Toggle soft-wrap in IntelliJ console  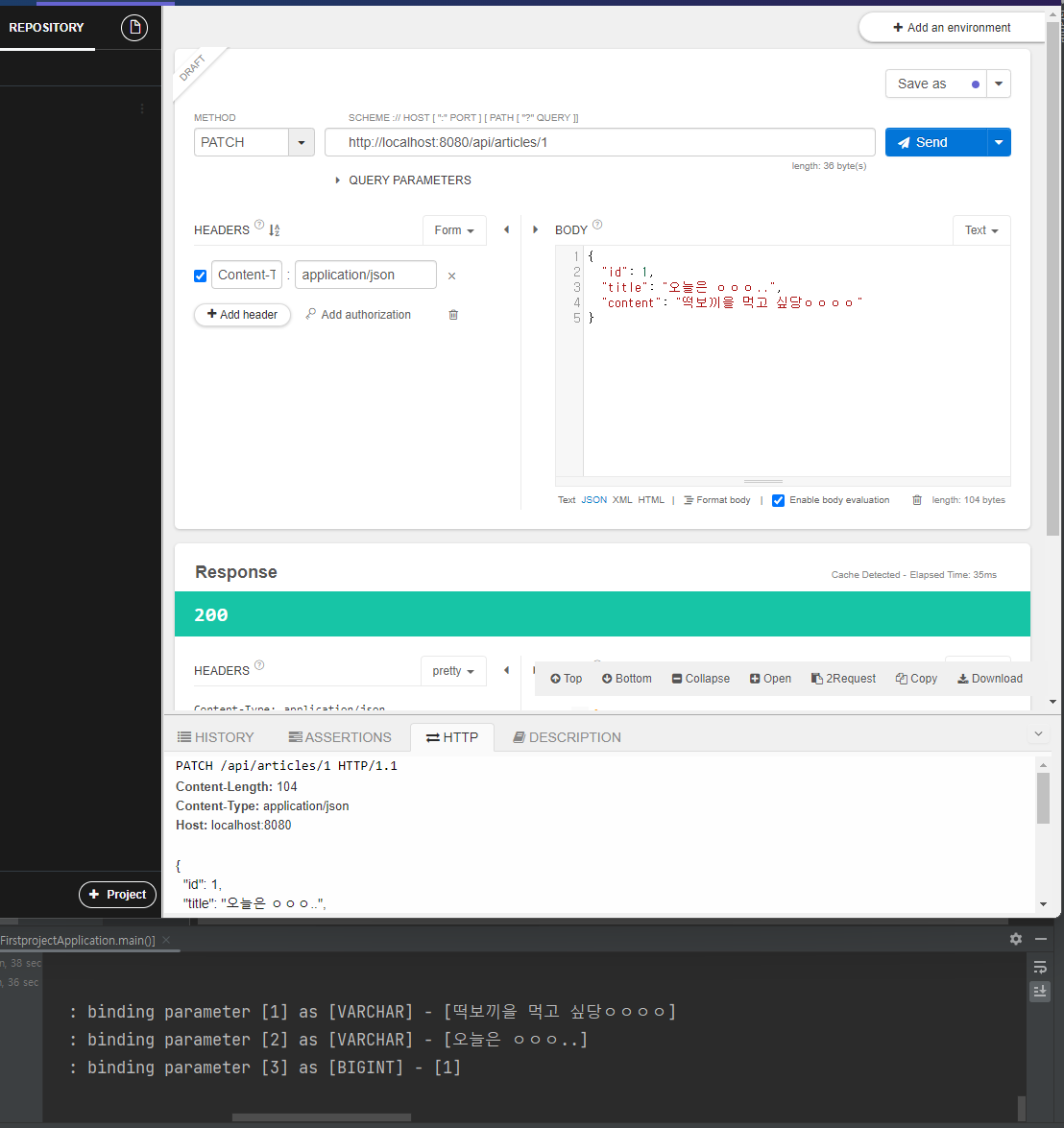pos(1040,967)
